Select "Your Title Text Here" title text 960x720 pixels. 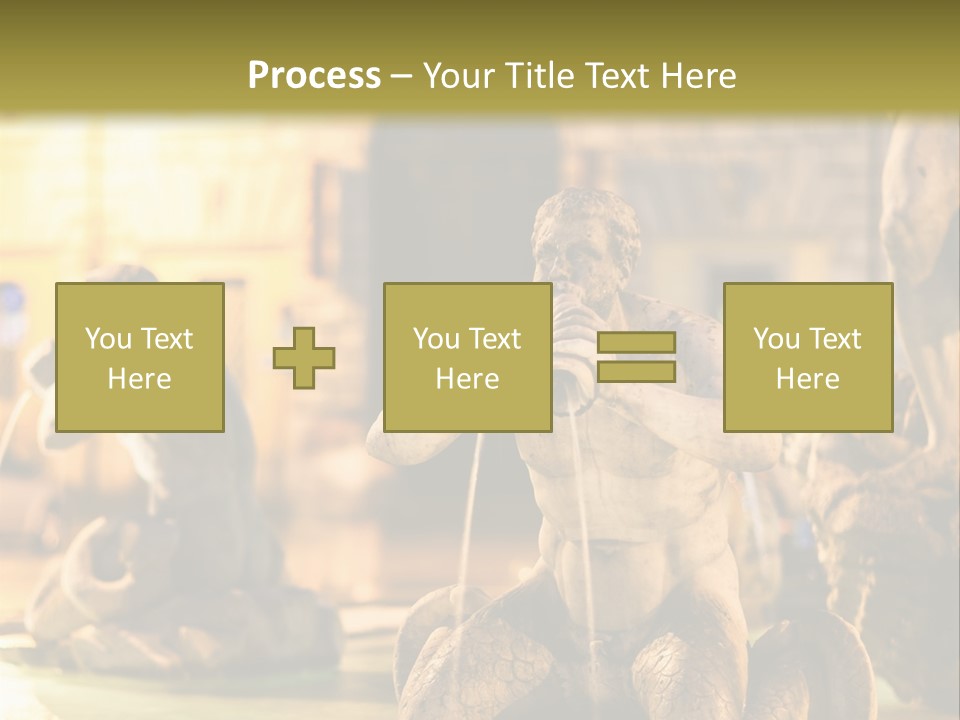[580, 75]
